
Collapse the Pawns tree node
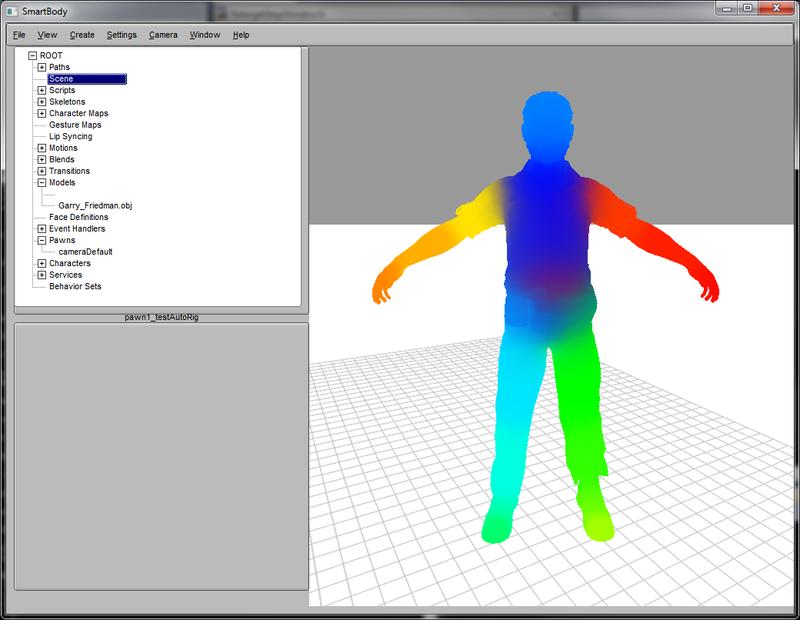pyautogui.click(x=41, y=240)
